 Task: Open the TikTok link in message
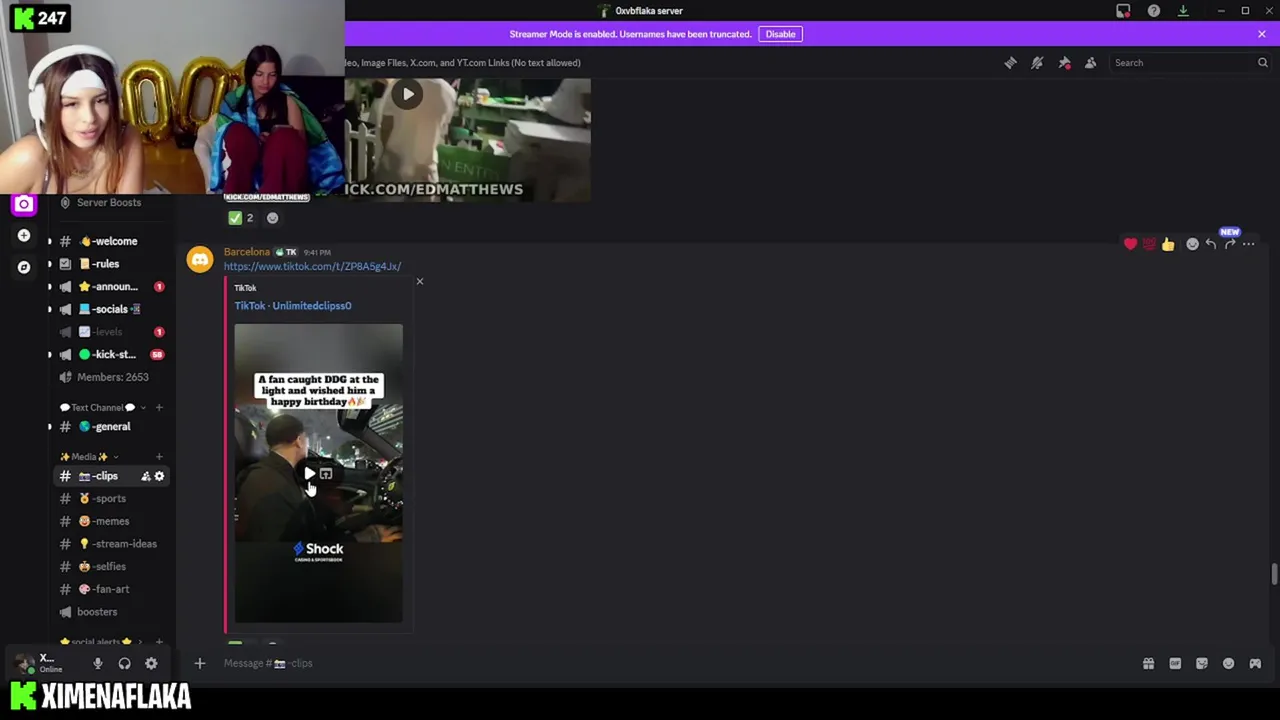point(312,267)
